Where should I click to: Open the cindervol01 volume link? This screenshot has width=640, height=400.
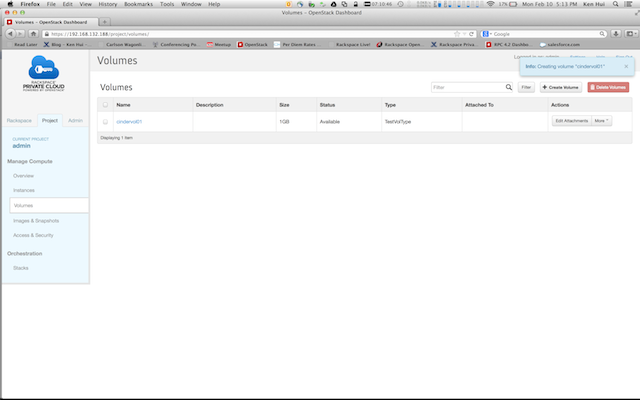pos(131,120)
